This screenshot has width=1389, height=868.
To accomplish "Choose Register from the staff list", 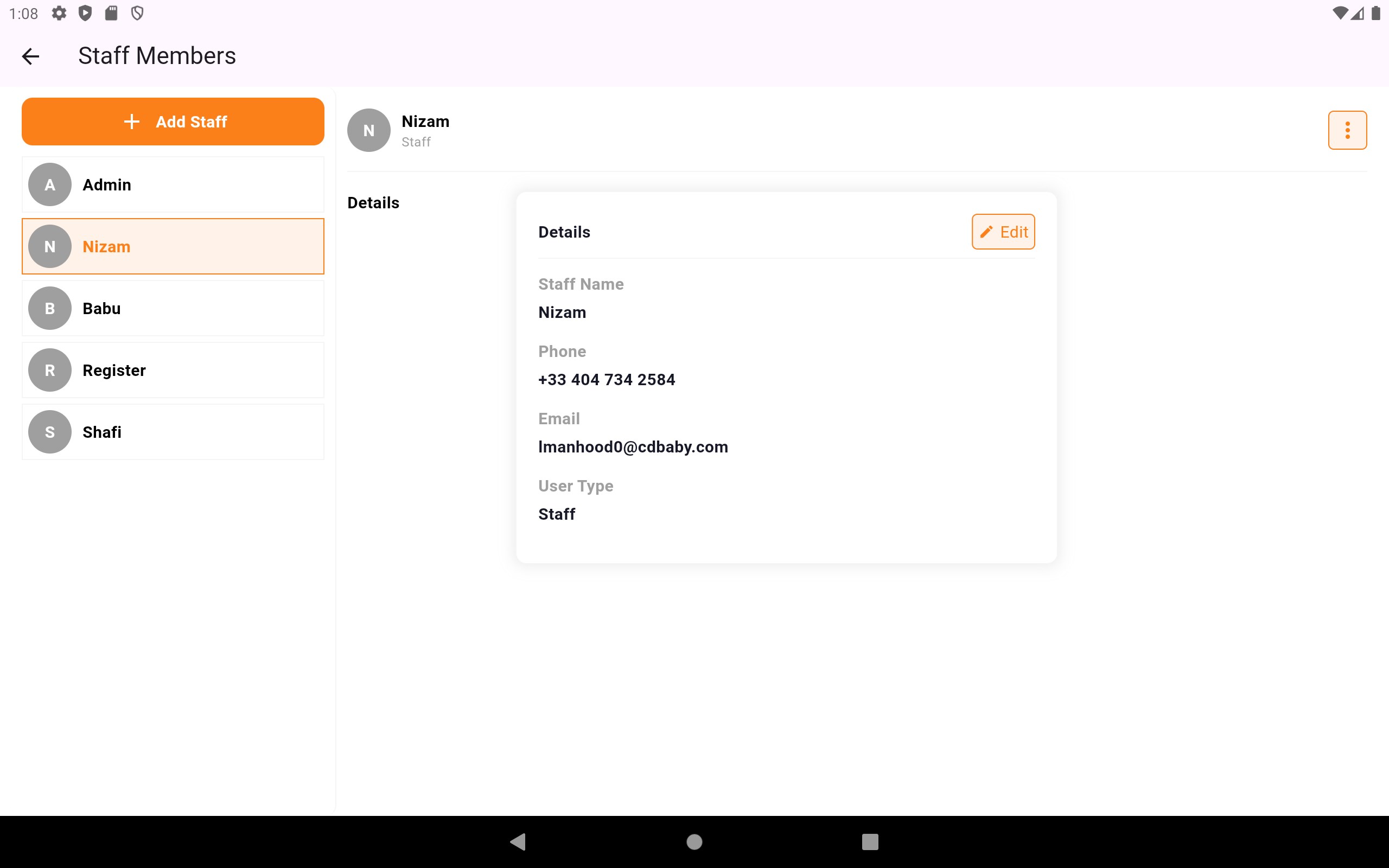I will [173, 371].
